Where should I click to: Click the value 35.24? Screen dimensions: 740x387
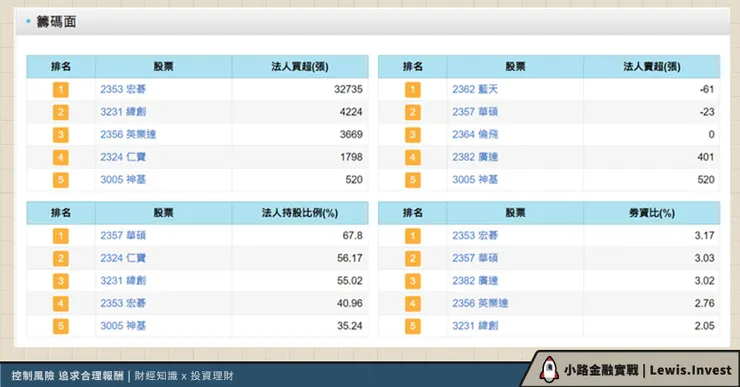click(x=350, y=326)
